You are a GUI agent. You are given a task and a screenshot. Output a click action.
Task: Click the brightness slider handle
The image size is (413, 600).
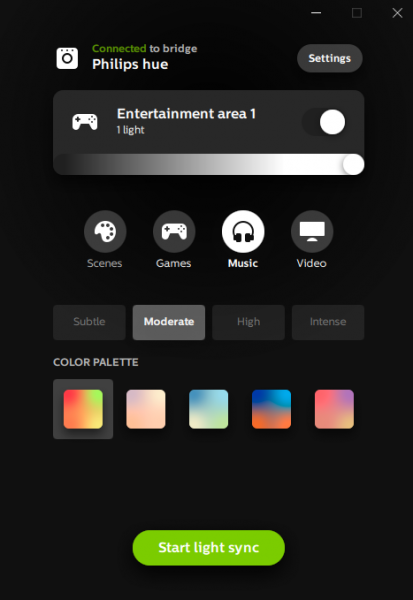click(353, 165)
